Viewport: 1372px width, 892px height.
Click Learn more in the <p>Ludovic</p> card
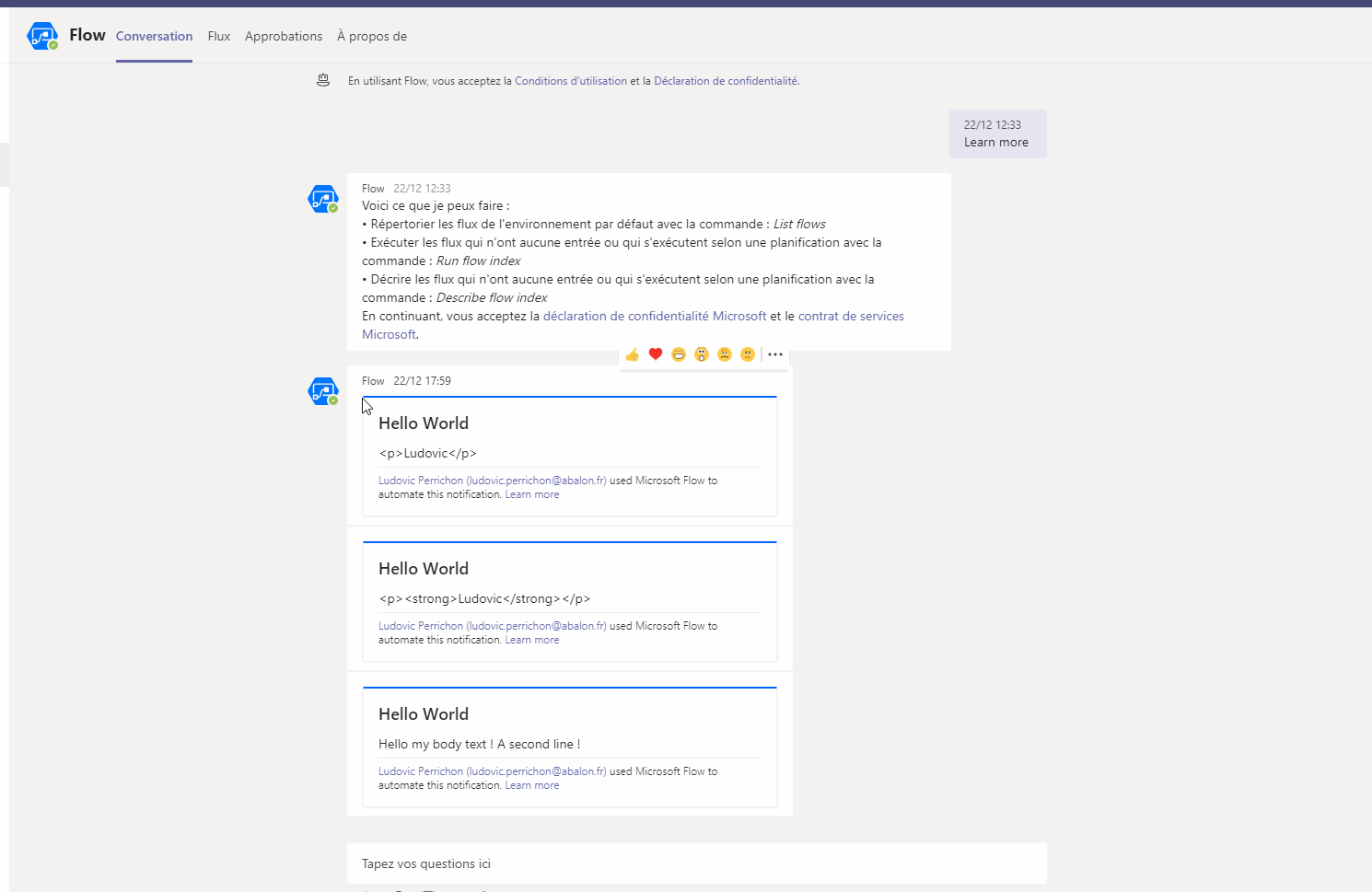[532, 494]
